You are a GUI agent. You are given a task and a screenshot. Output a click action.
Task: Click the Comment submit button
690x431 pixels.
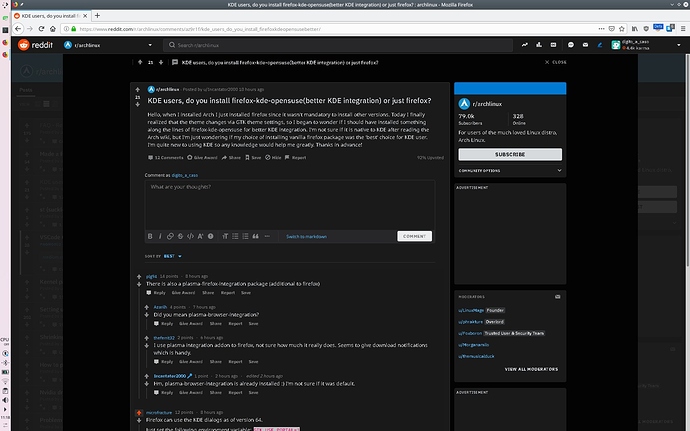point(415,236)
